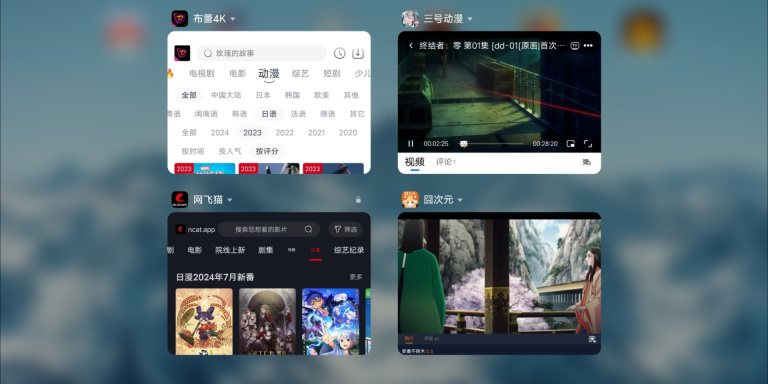Open the 布蕾4K app icon in switcher

(180, 19)
